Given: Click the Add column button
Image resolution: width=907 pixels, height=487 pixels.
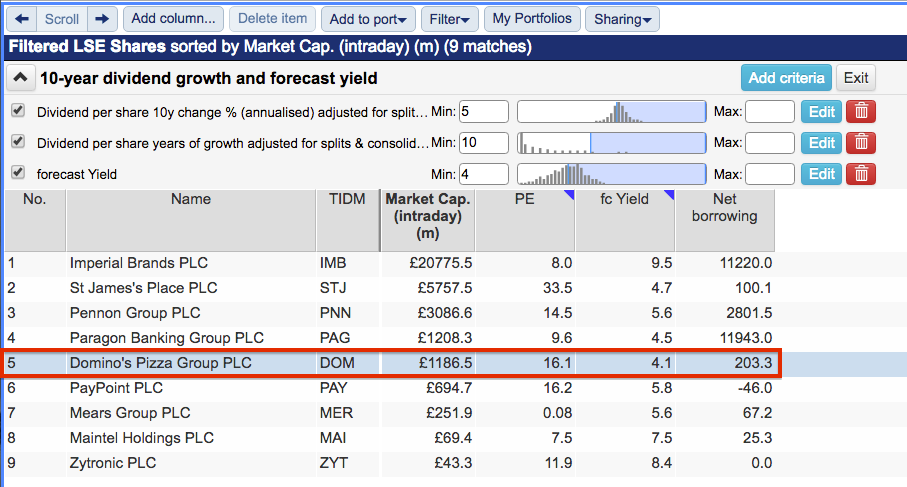Looking at the screenshot, I should pos(173,19).
